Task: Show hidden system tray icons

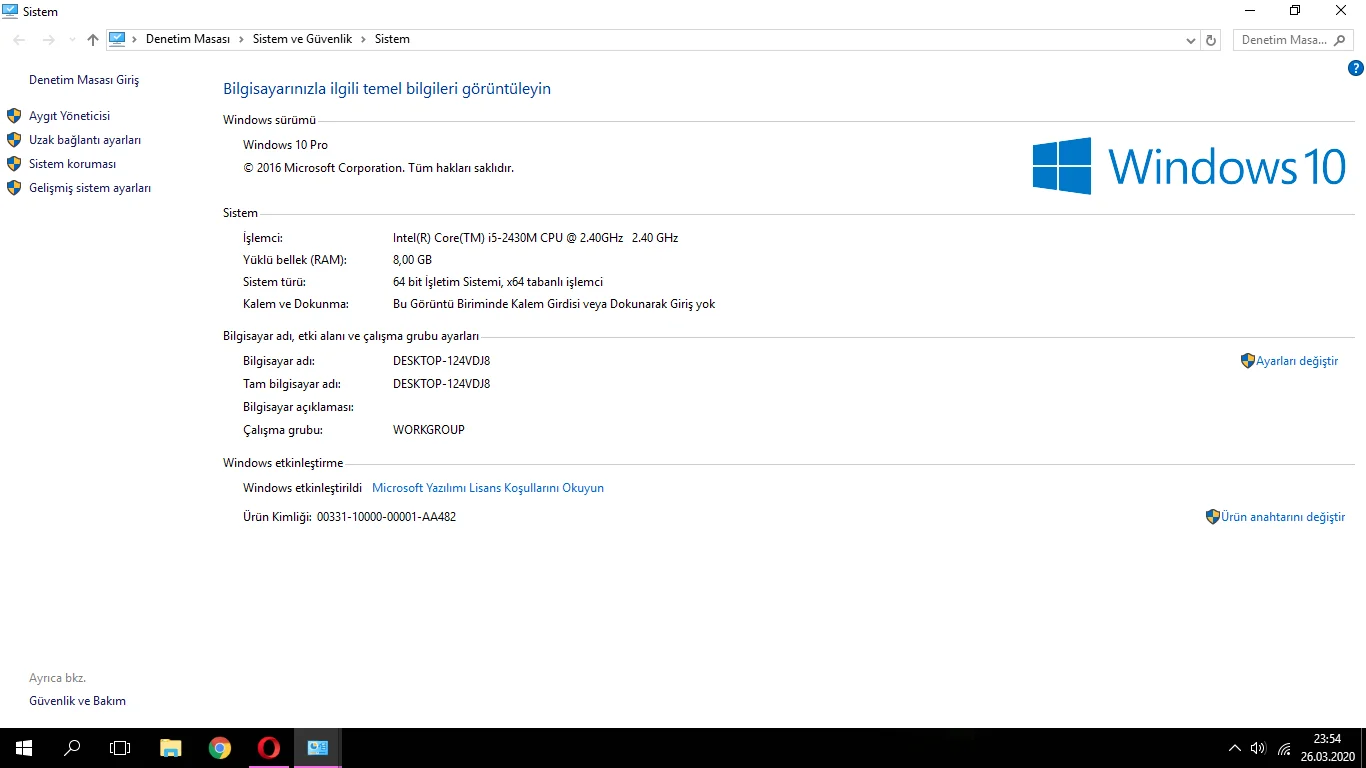Action: [1235, 748]
